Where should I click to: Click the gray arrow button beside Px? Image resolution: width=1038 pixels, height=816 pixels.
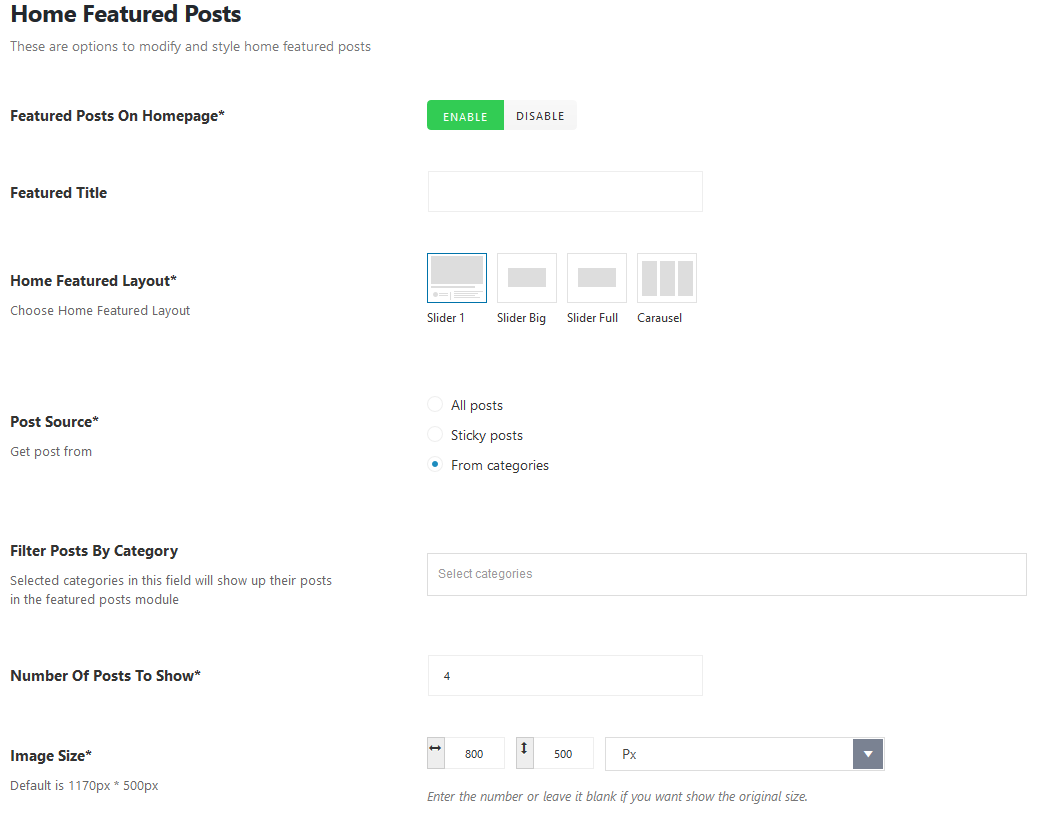(868, 754)
